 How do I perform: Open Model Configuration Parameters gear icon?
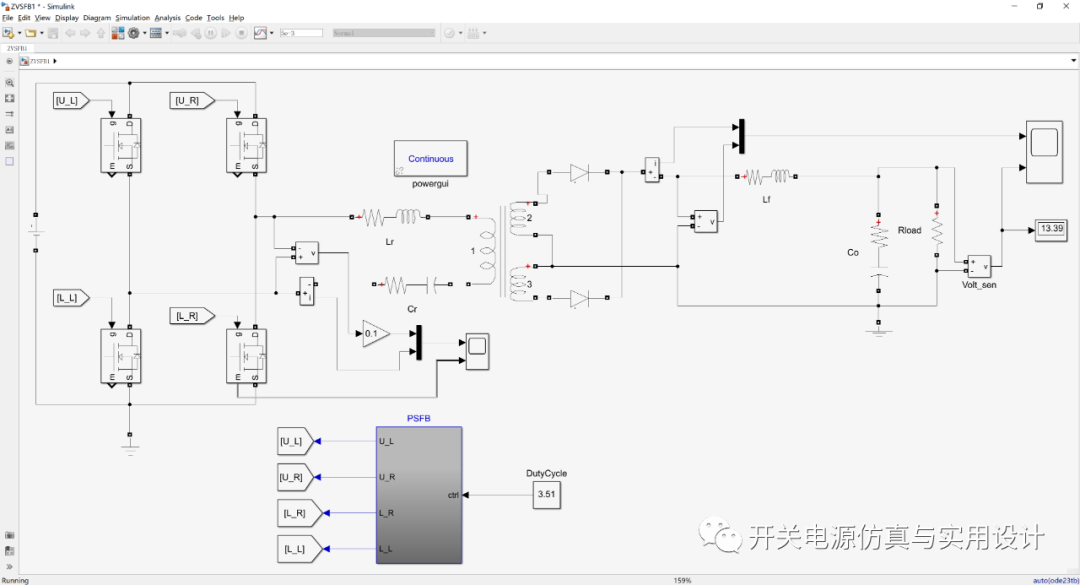pos(131,32)
